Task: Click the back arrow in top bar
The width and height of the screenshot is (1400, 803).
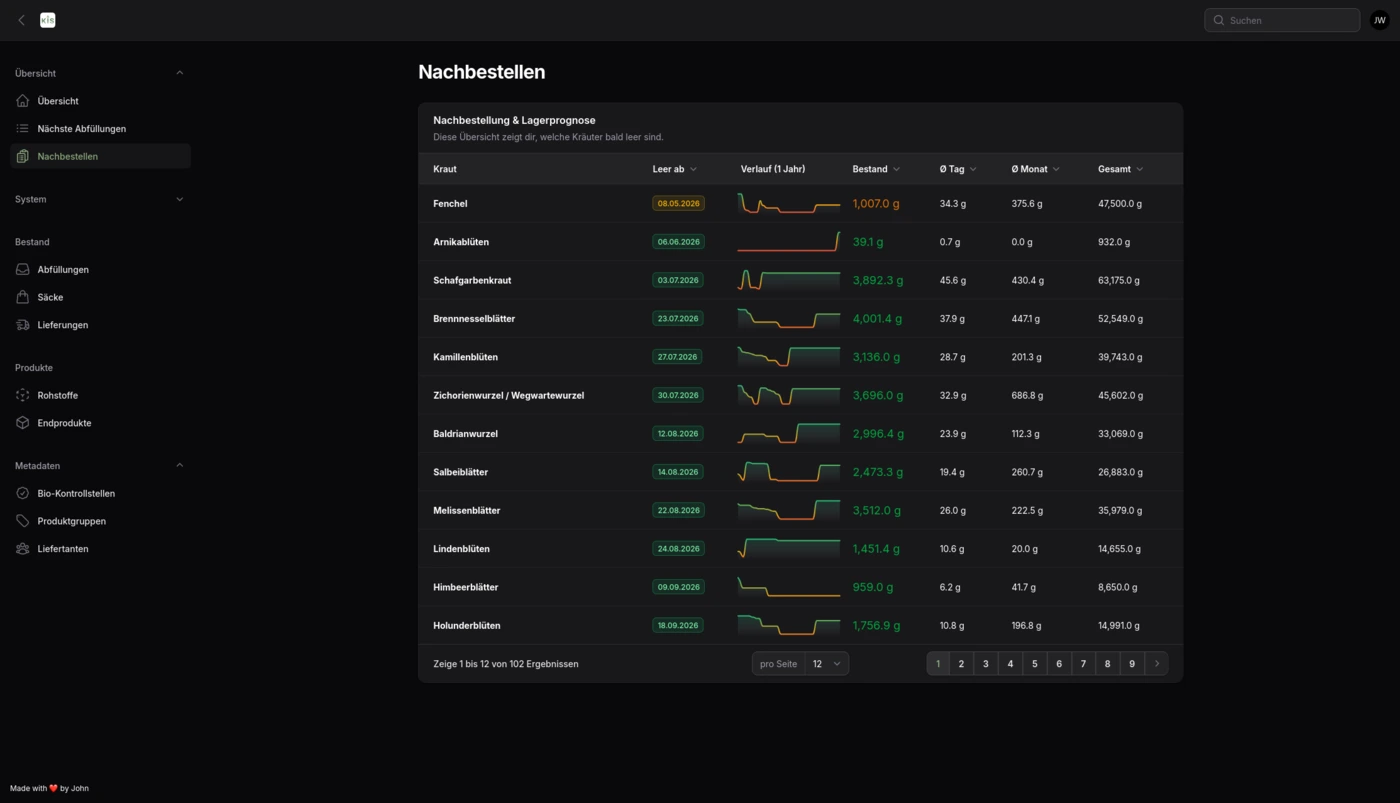Action: pyautogui.click(x=21, y=20)
